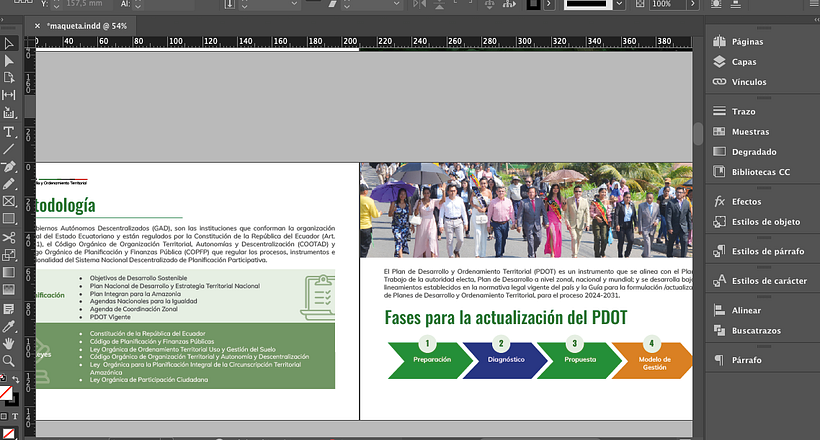The width and height of the screenshot is (820, 440).
Task: Select the Selection tool (black arrow)
Action: coord(9,43)
